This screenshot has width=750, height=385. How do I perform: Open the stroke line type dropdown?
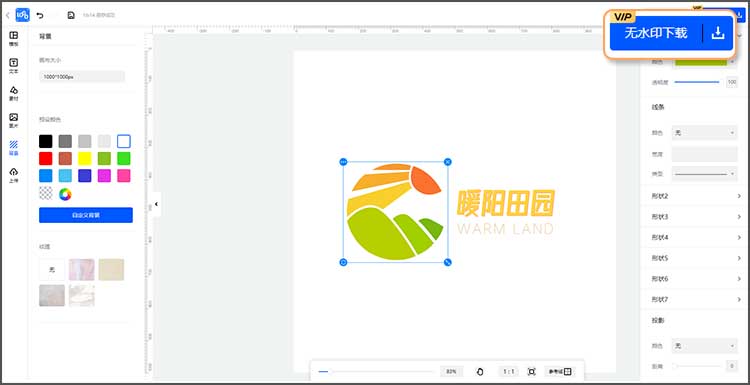coord(704,174)
